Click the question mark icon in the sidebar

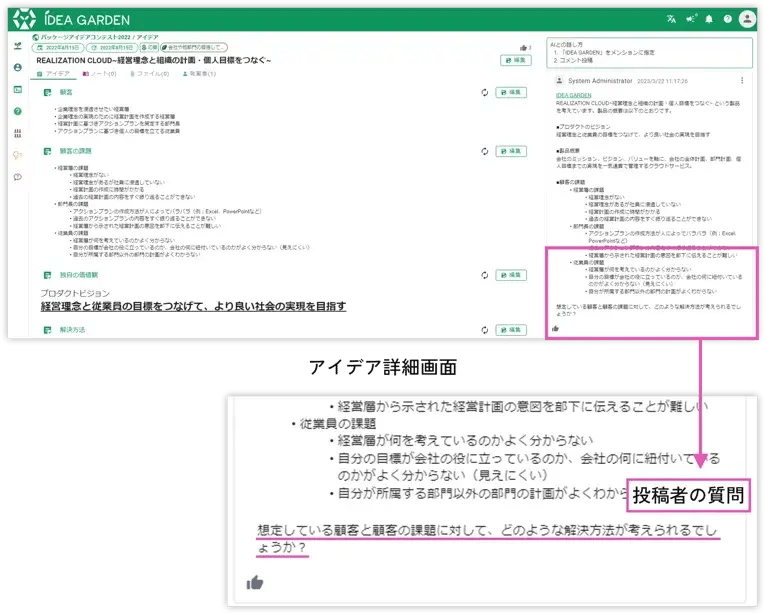(x=18, y=111)
